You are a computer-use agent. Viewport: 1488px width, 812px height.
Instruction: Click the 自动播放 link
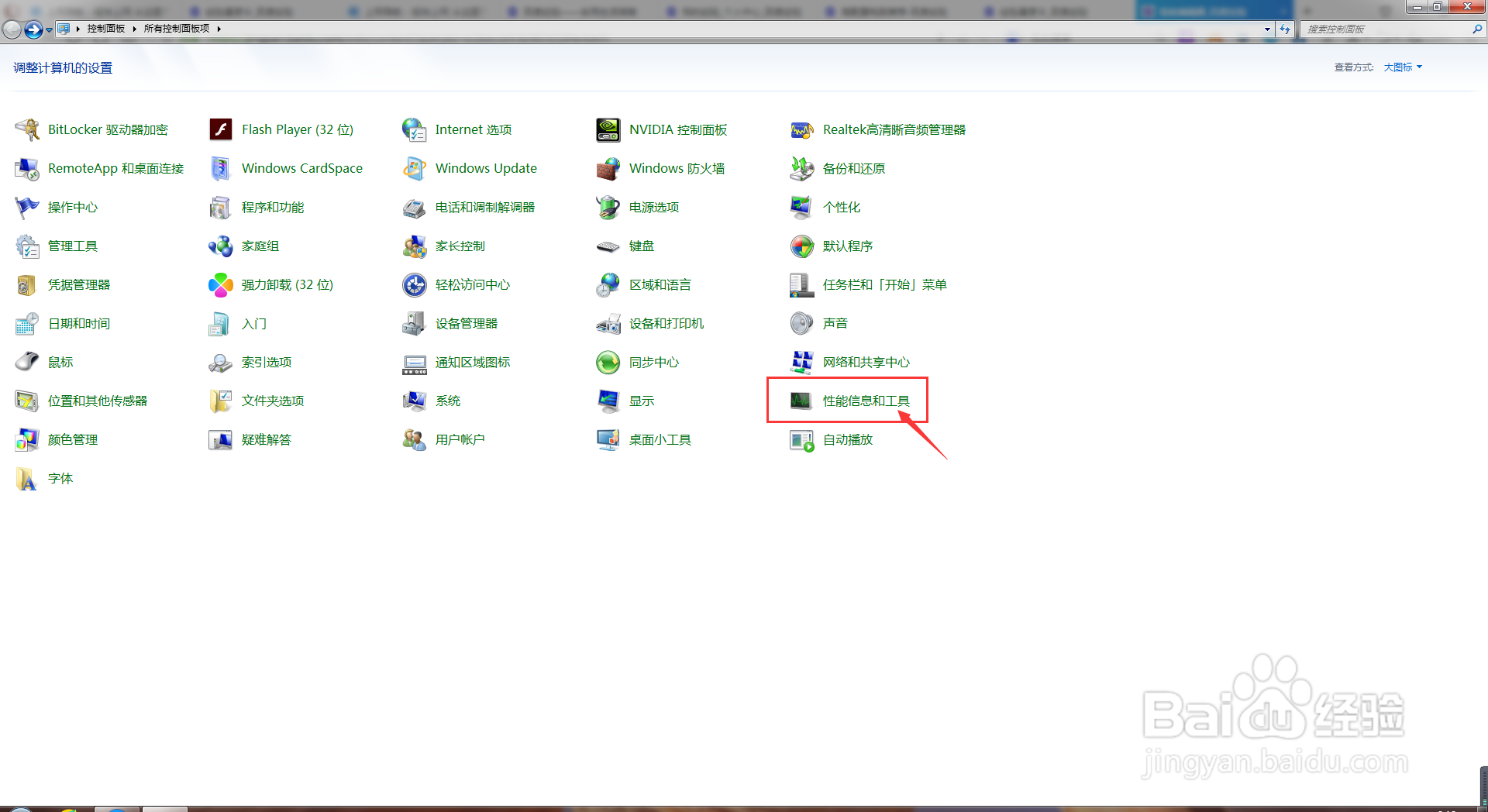tap(847, 439)
